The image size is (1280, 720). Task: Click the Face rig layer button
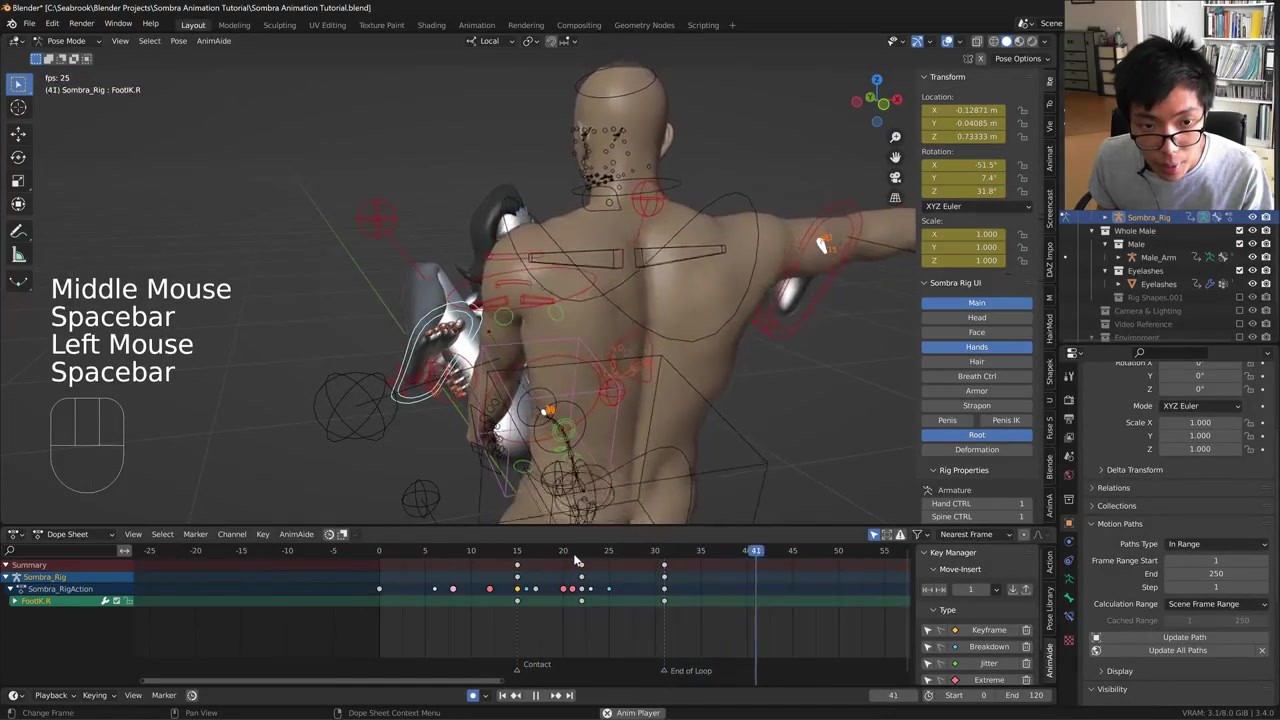(x=976, y=332)
